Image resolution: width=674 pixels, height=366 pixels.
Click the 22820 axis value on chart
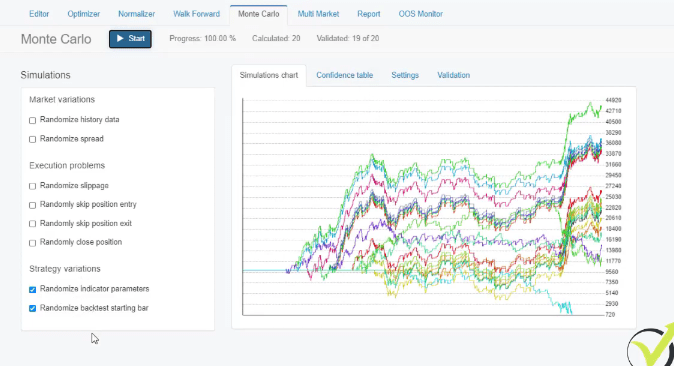pos(613,207)
